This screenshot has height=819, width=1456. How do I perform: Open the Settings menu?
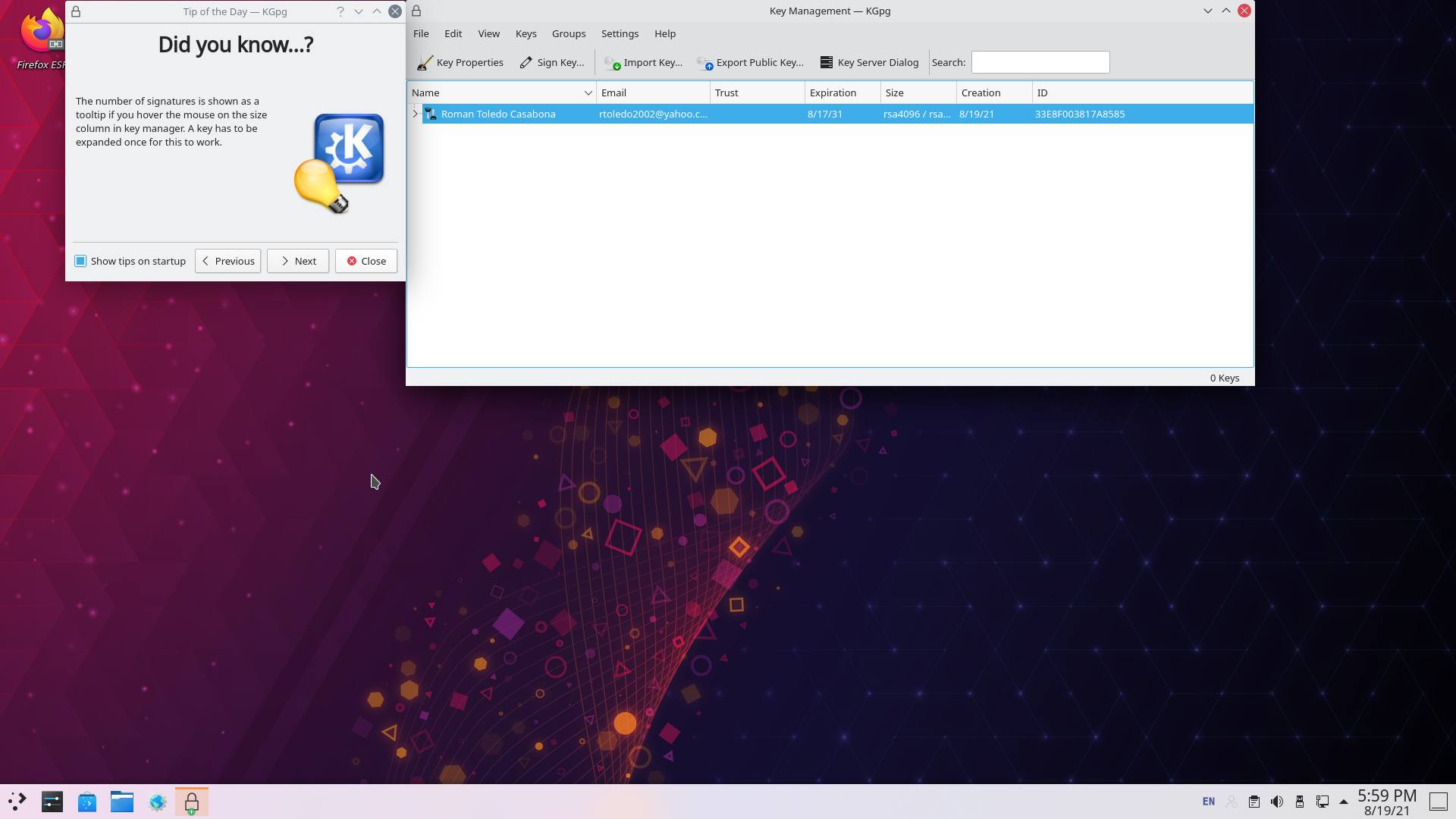tap(620, 33)
